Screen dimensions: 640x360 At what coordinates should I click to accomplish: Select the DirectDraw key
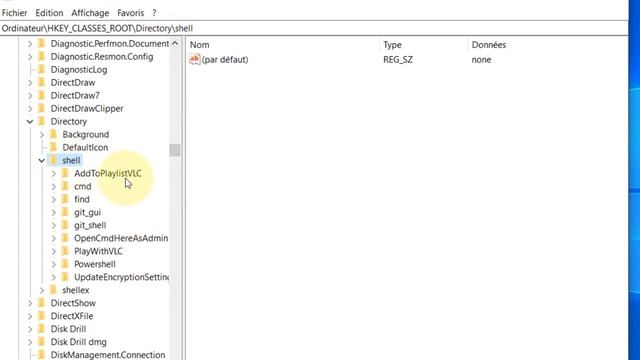click(x=73, y=82)
